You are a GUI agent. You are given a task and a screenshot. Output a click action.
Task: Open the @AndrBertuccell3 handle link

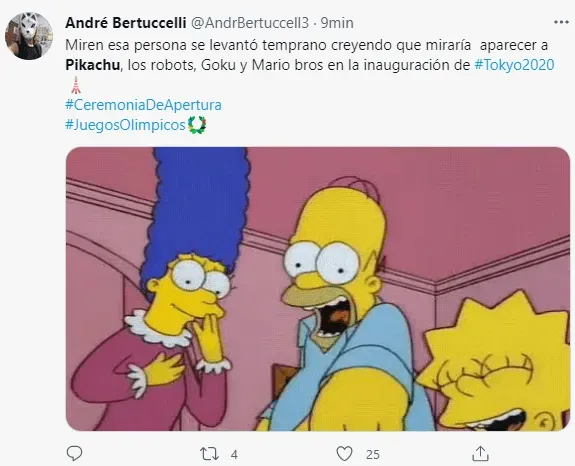click(x=250, y=23)
